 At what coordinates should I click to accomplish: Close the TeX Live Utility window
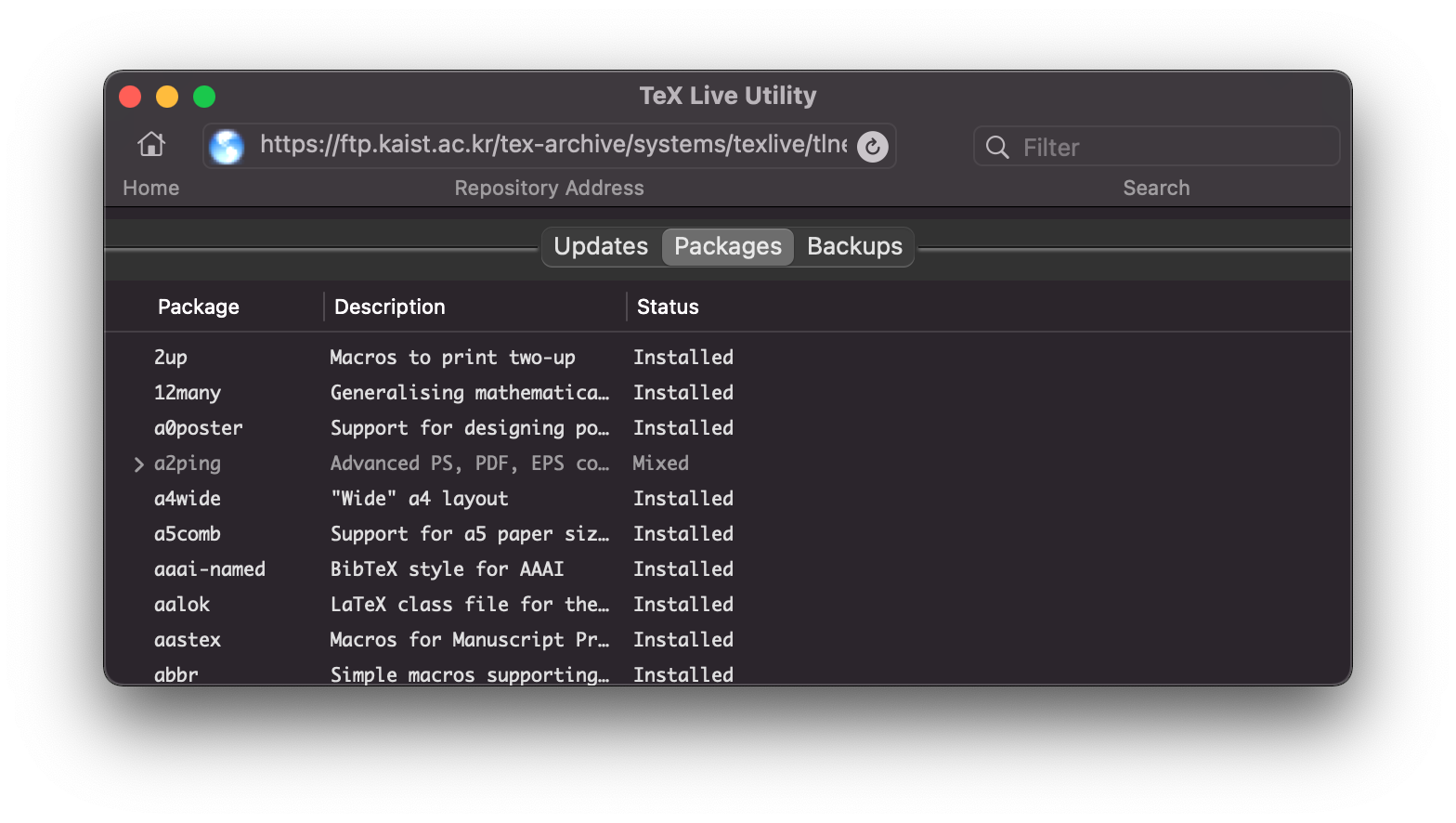point(130,97)
